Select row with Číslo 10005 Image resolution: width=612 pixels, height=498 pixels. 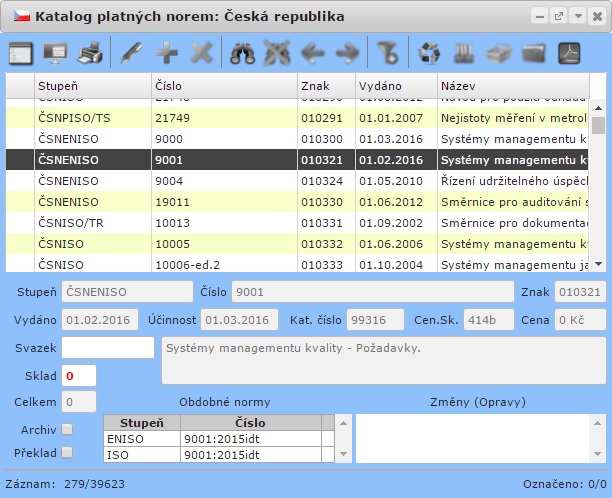click(x=297, y=244)
